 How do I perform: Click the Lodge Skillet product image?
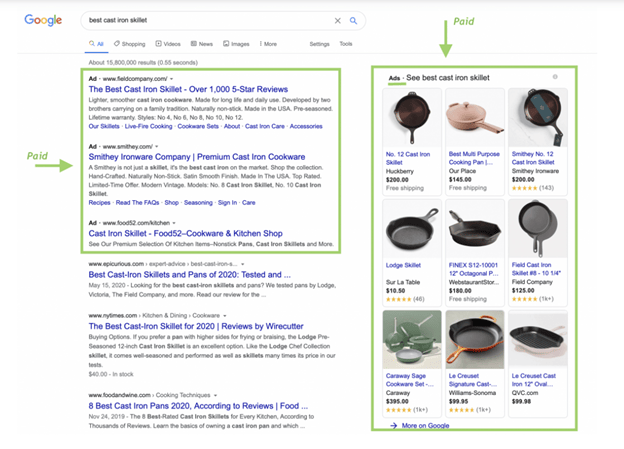pyautogui.click(x=412, y=229)
